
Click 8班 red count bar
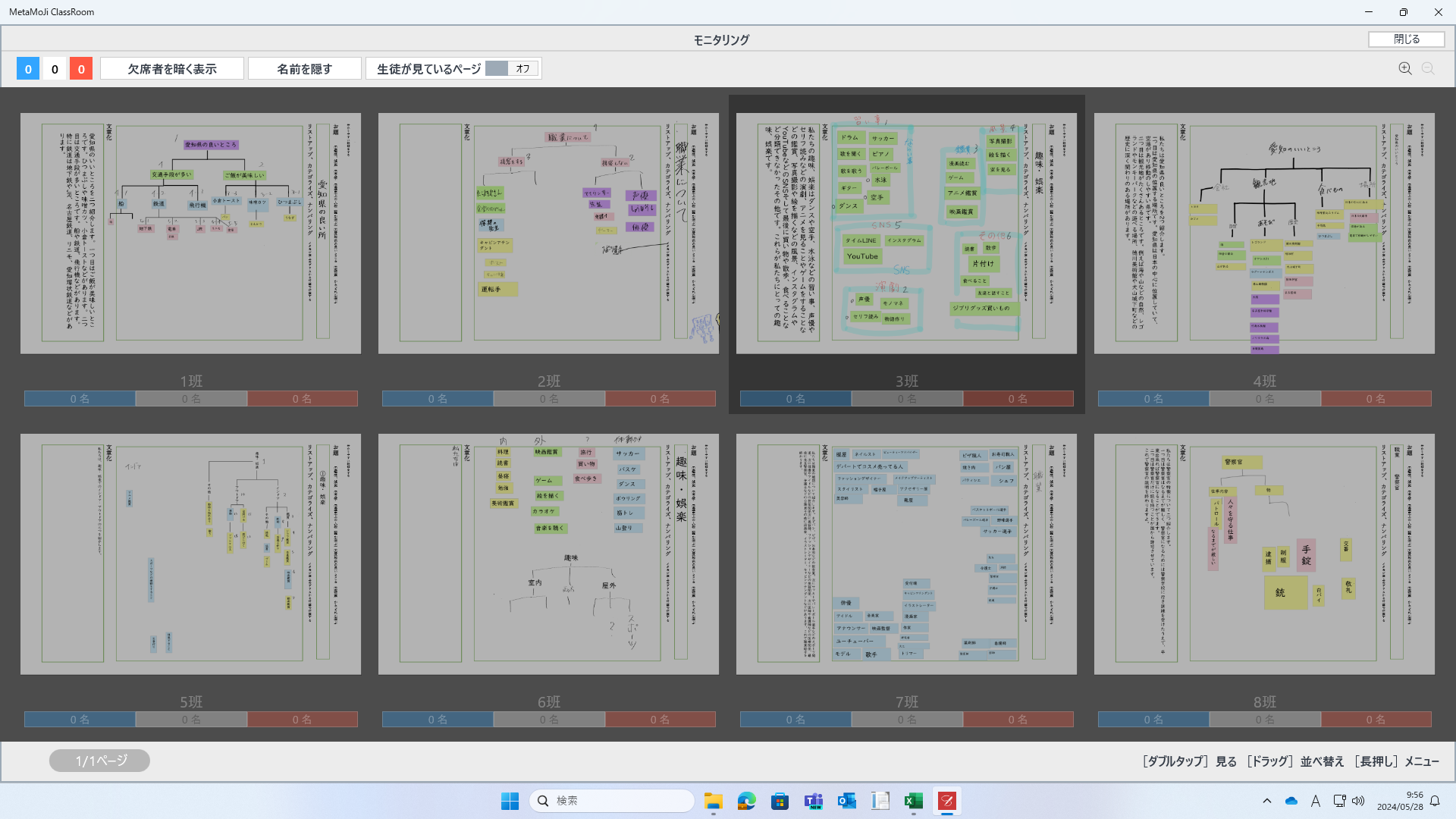point(1376,720)
